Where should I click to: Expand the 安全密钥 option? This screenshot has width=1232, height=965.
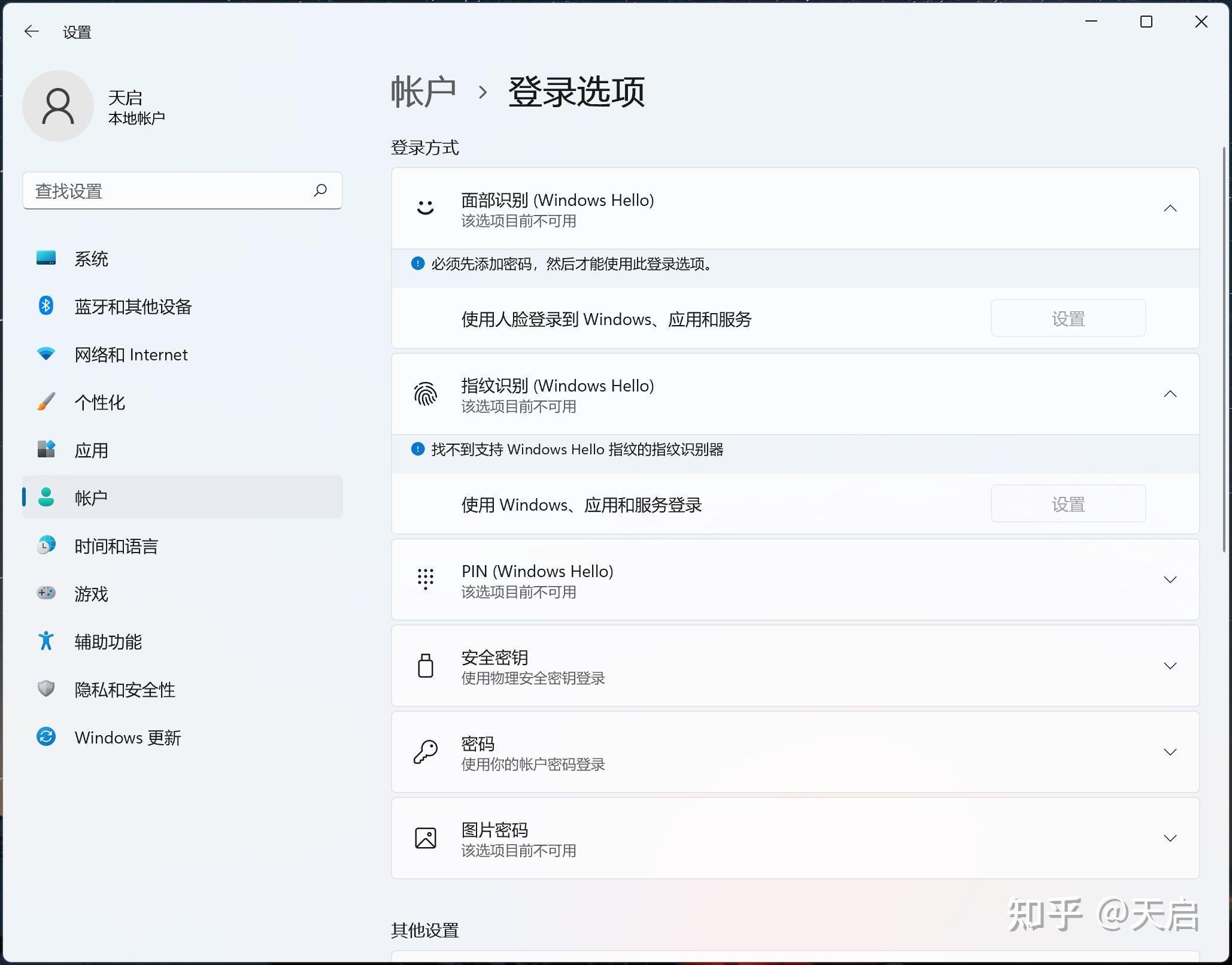click(1170, 666)
